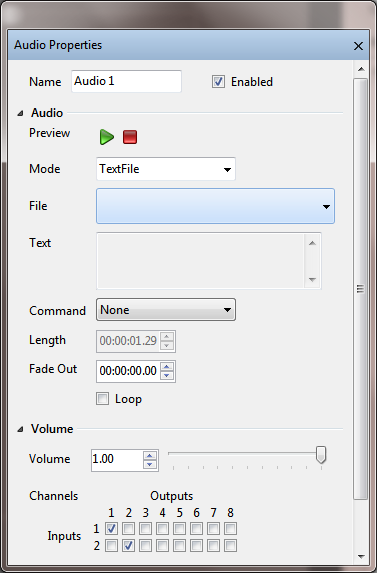Collapse the Audio section triangle
This screenshot has width=377, height=573.
click(20, 114)
